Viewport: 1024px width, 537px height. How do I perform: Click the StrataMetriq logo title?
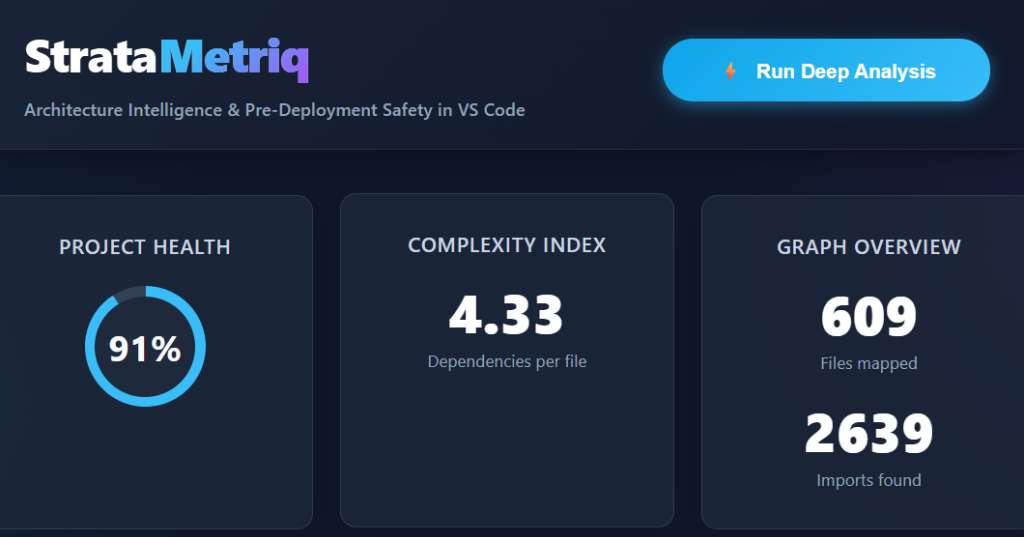(167, 59)
